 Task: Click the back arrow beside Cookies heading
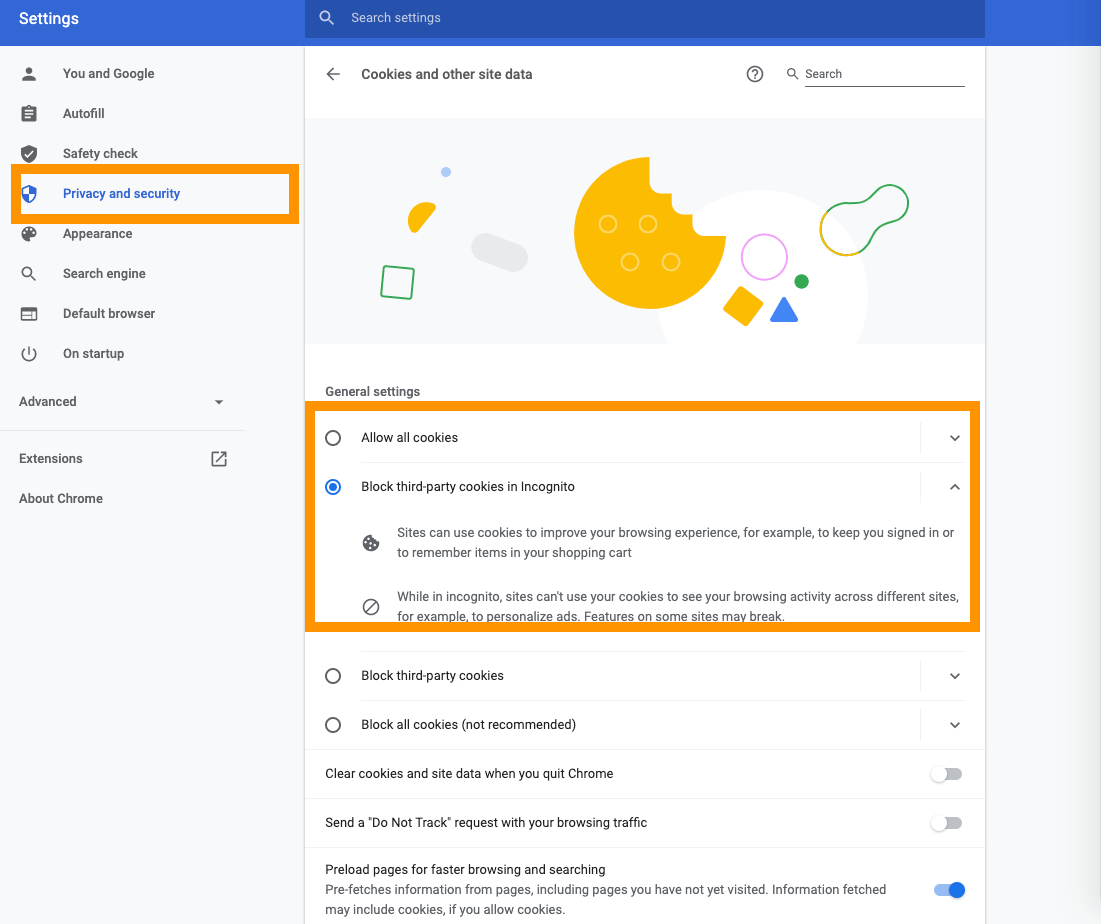pyautogui.click(x=333, y=74)
